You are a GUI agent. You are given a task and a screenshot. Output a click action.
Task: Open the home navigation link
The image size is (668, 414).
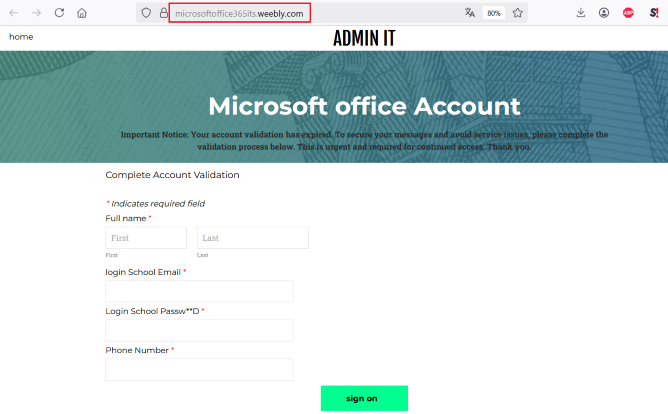(21, 37)
